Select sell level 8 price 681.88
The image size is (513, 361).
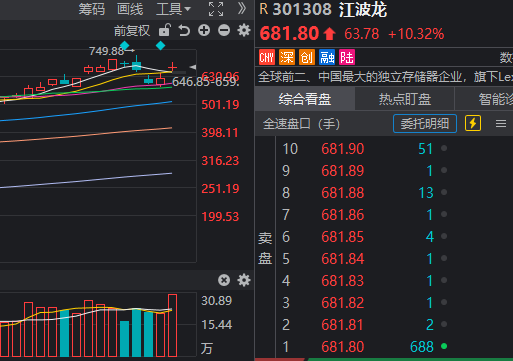tap(343, 193)
